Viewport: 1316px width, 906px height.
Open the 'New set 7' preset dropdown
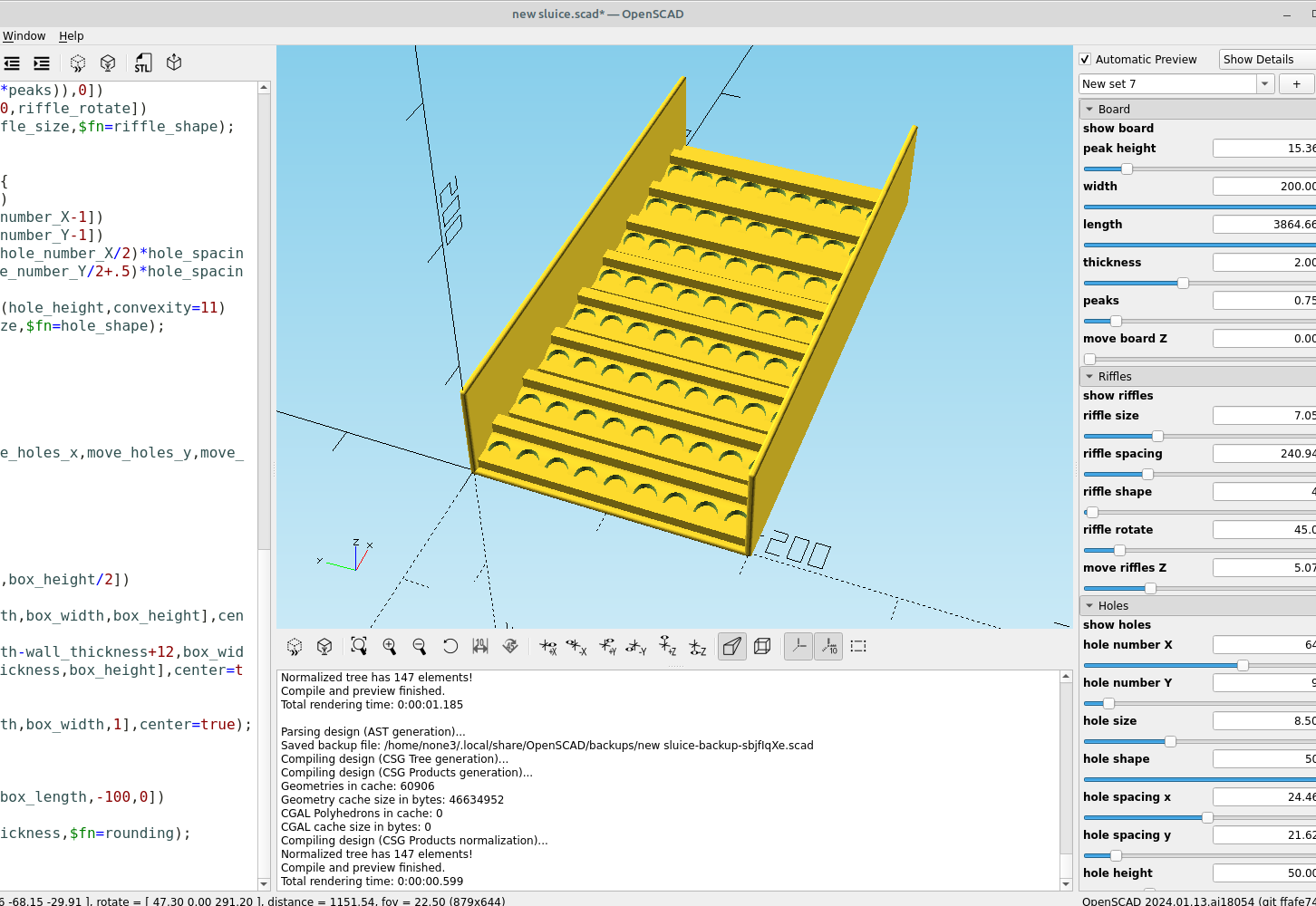[1265, 84]
